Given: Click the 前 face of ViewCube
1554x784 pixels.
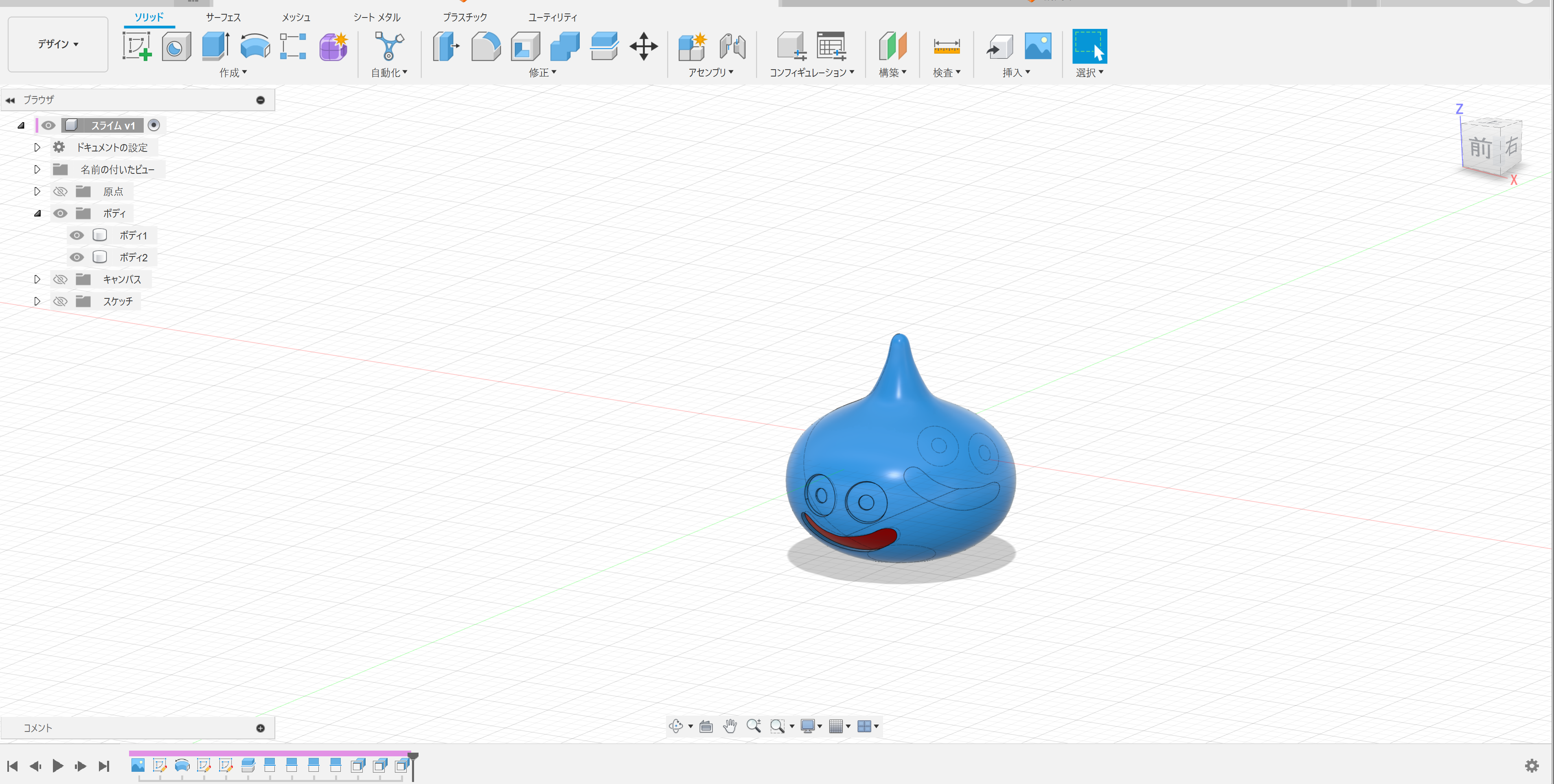Looking at the screenshot, I should coord(1480,147).
